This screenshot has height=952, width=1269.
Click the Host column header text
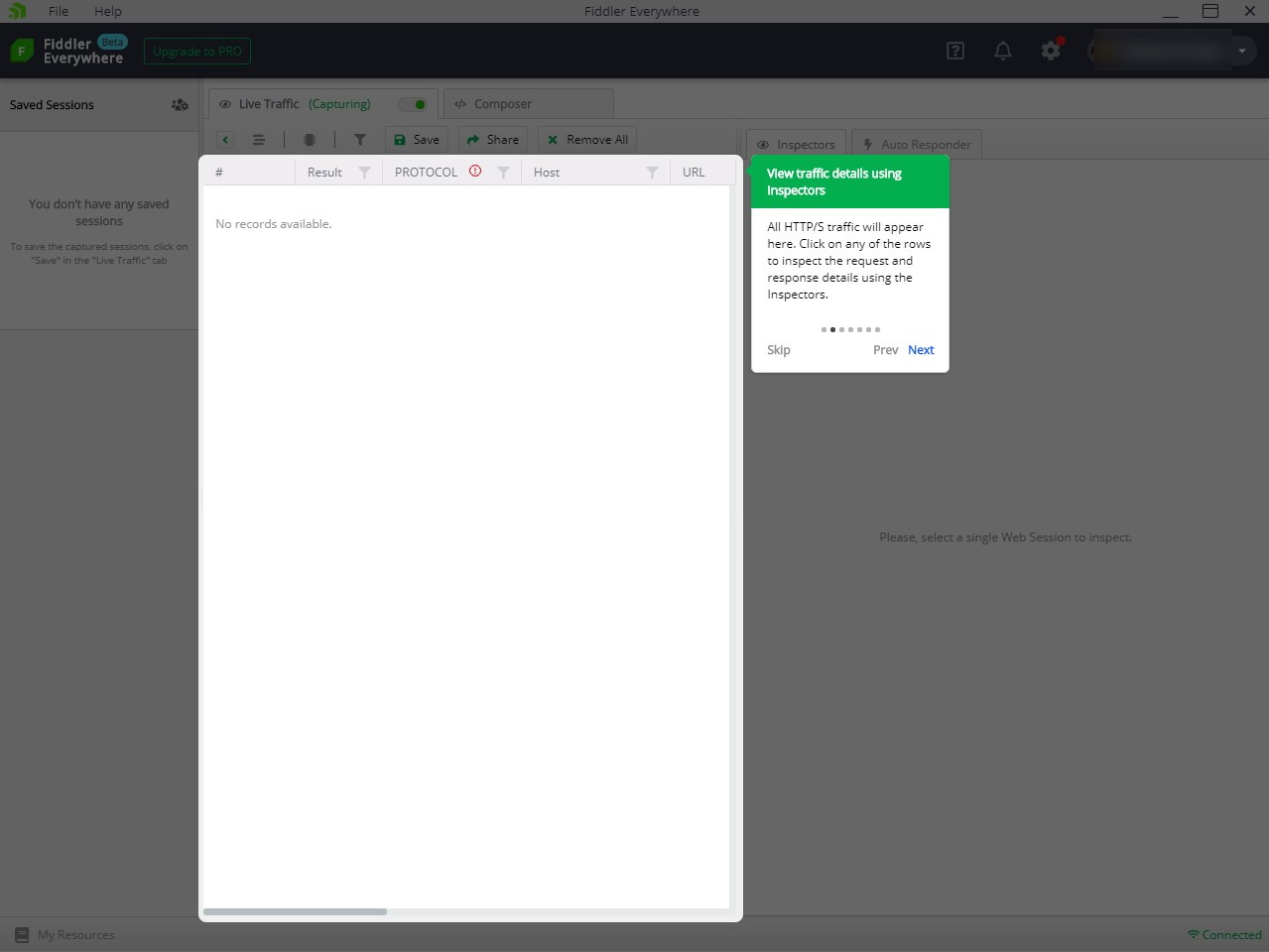pos(547,173)
